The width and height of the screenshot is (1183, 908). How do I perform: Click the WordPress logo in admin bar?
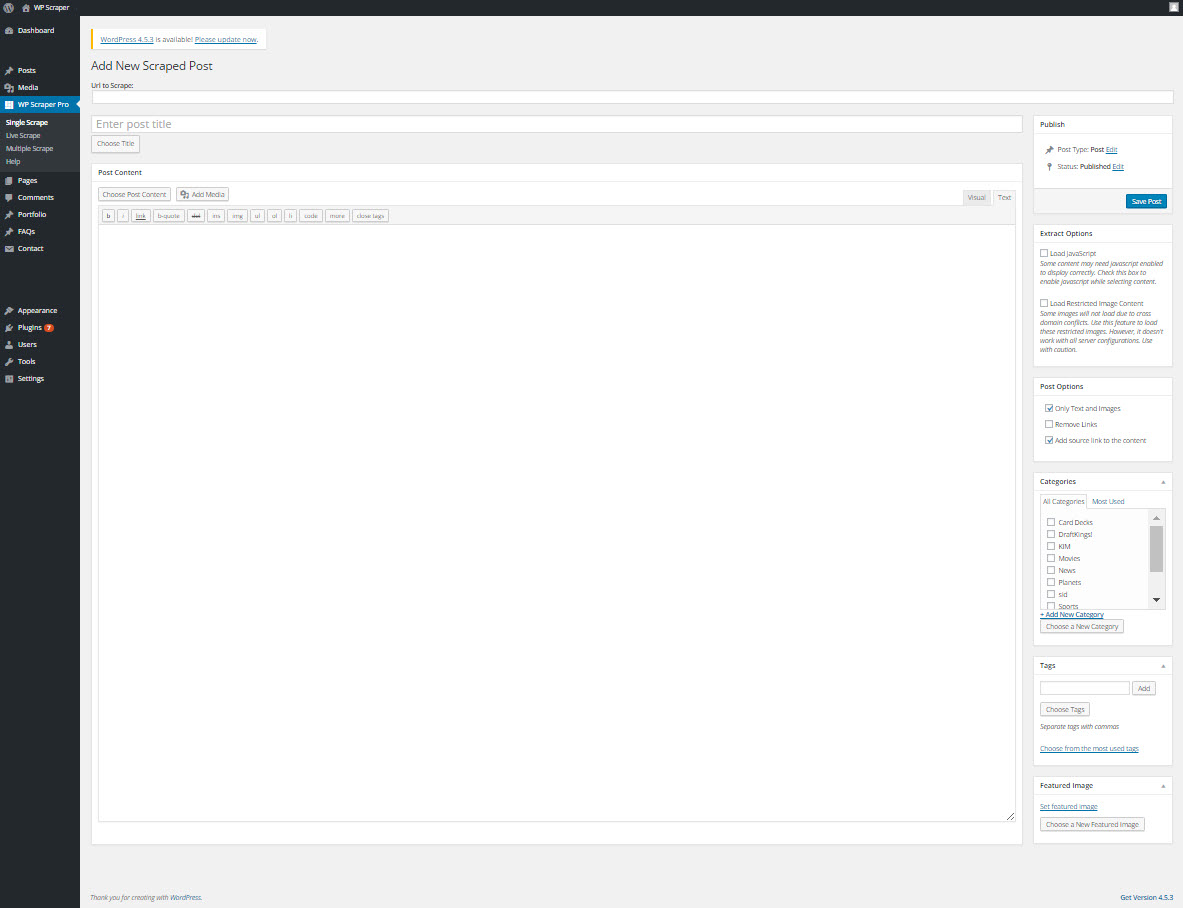9,8
